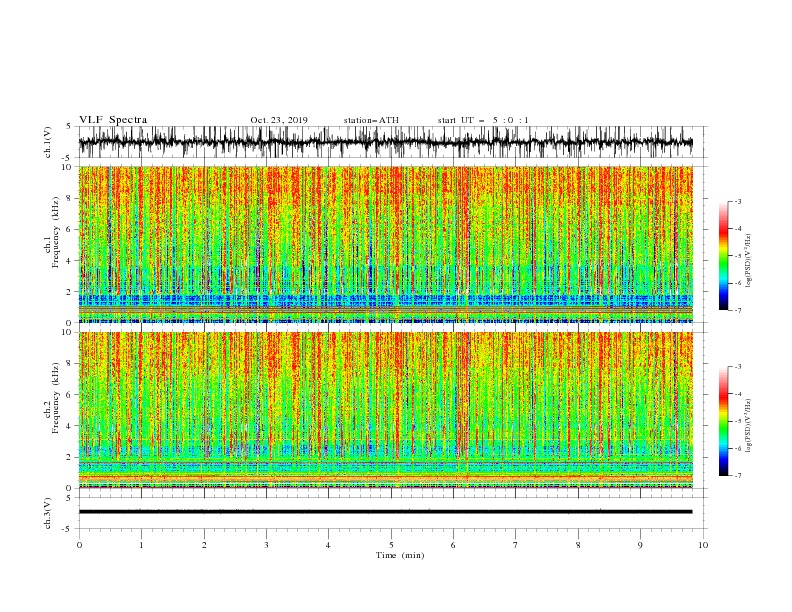Click time axis tick label '0'
The width and height of the screenshot is (792, 612).
click(79, 545)
